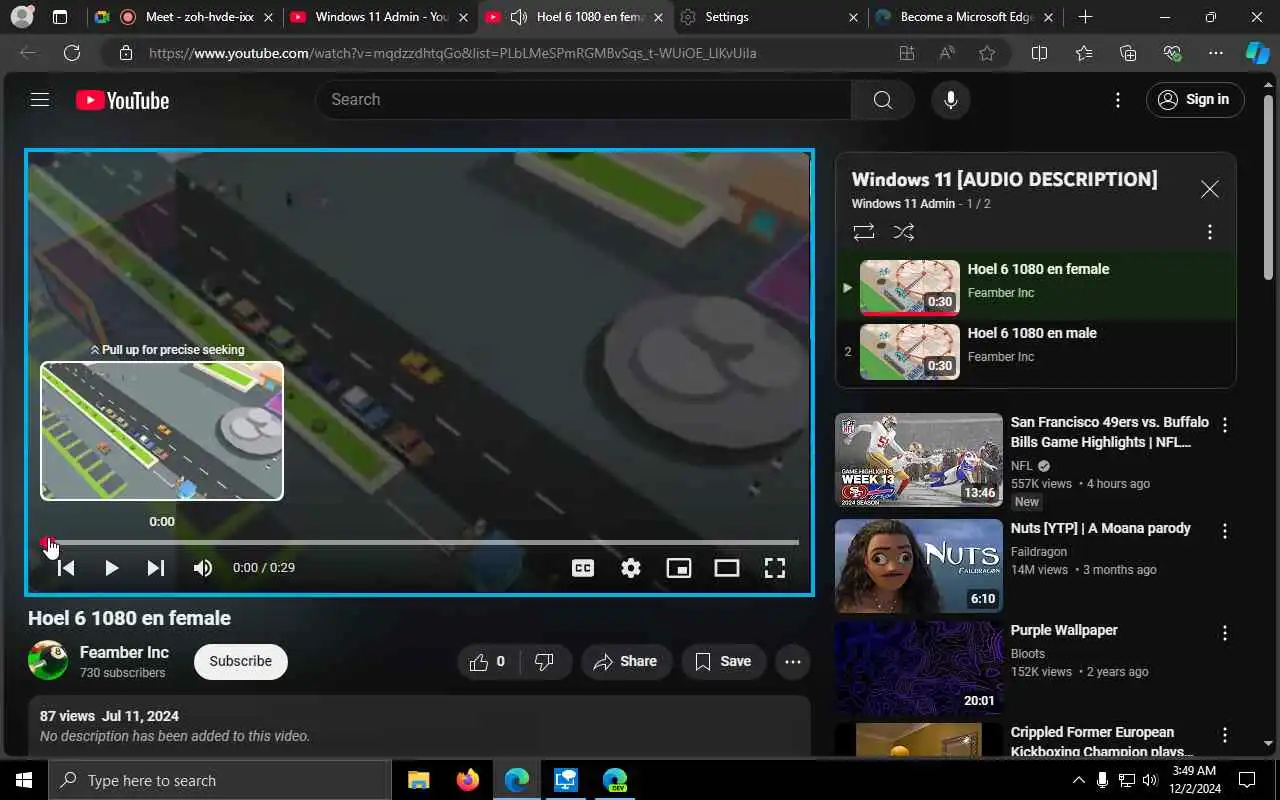1280x800 pixels.
Task: Open Copilot sidebar
Action: pos(1257,54)
